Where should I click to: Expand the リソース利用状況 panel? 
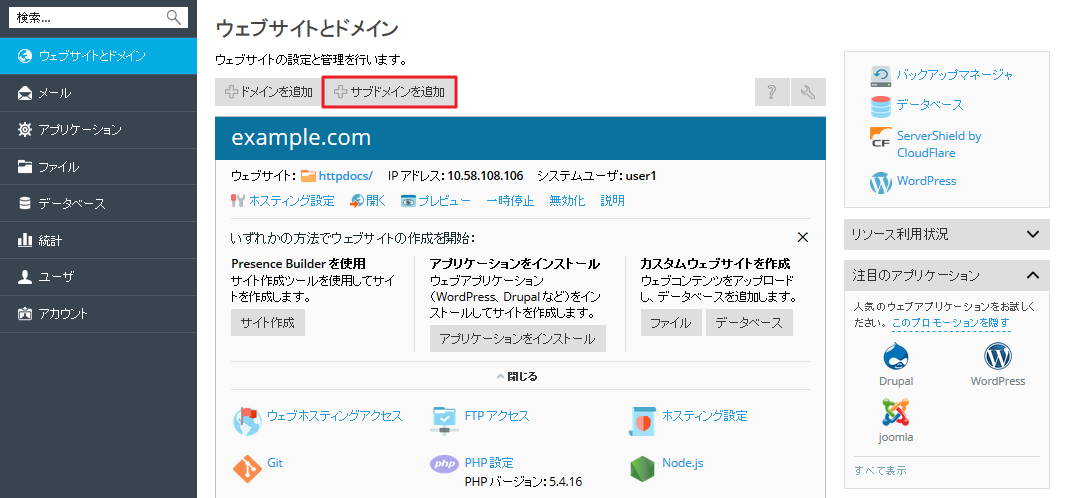[x=1033, y=234]
